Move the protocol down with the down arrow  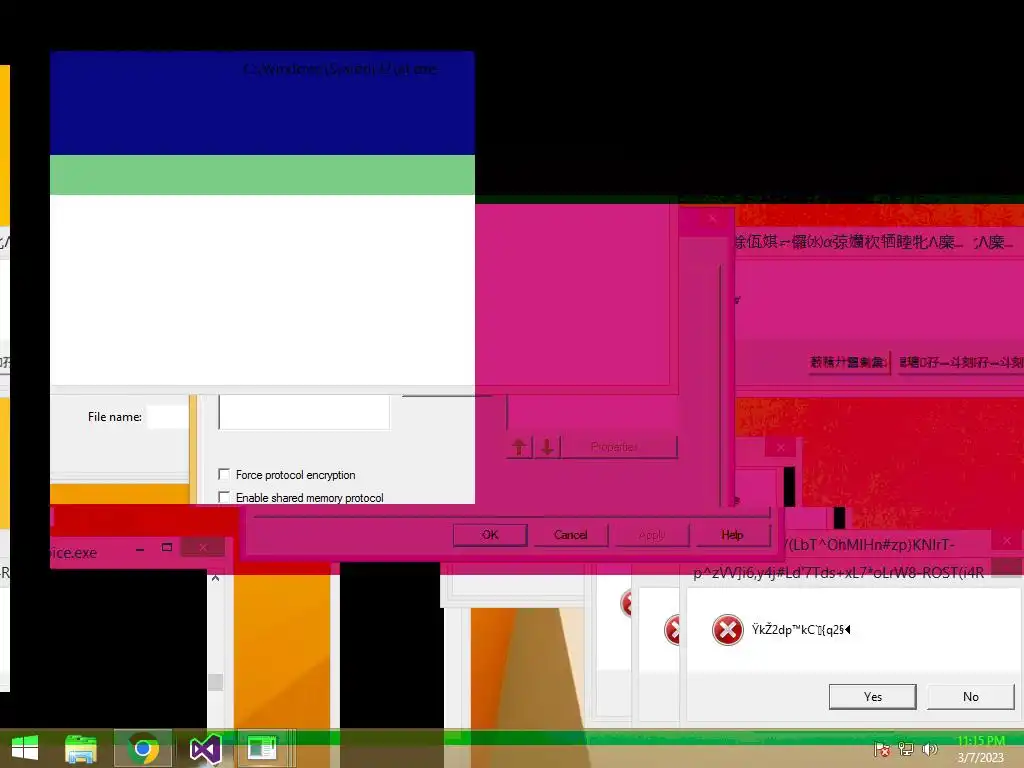(547, 447)
